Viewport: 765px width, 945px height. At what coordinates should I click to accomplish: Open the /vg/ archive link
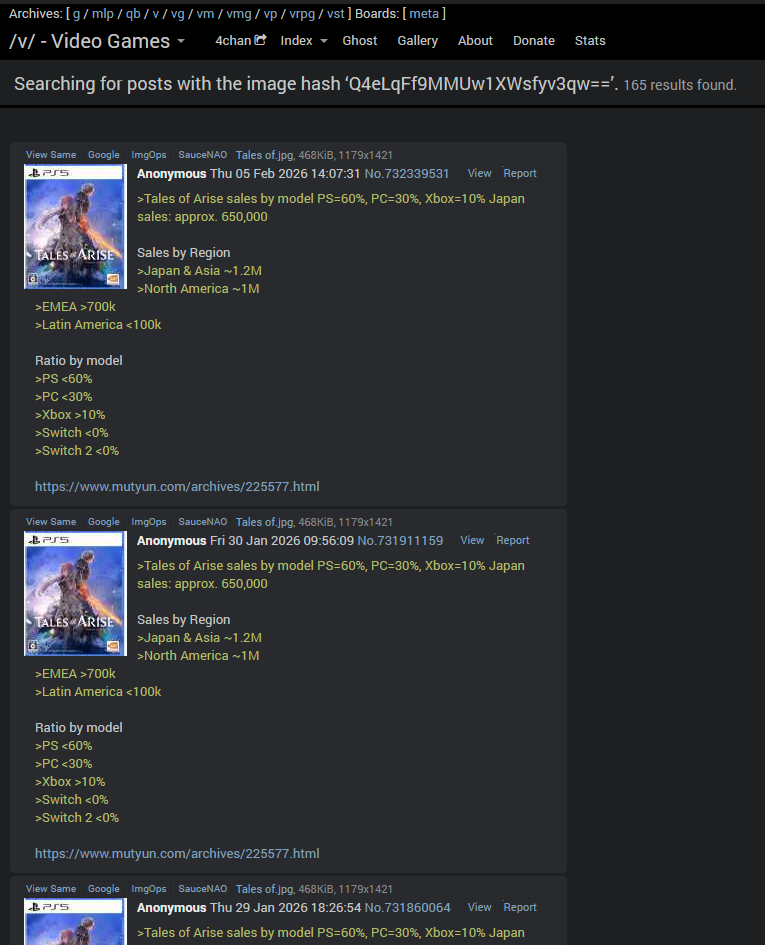178,14
